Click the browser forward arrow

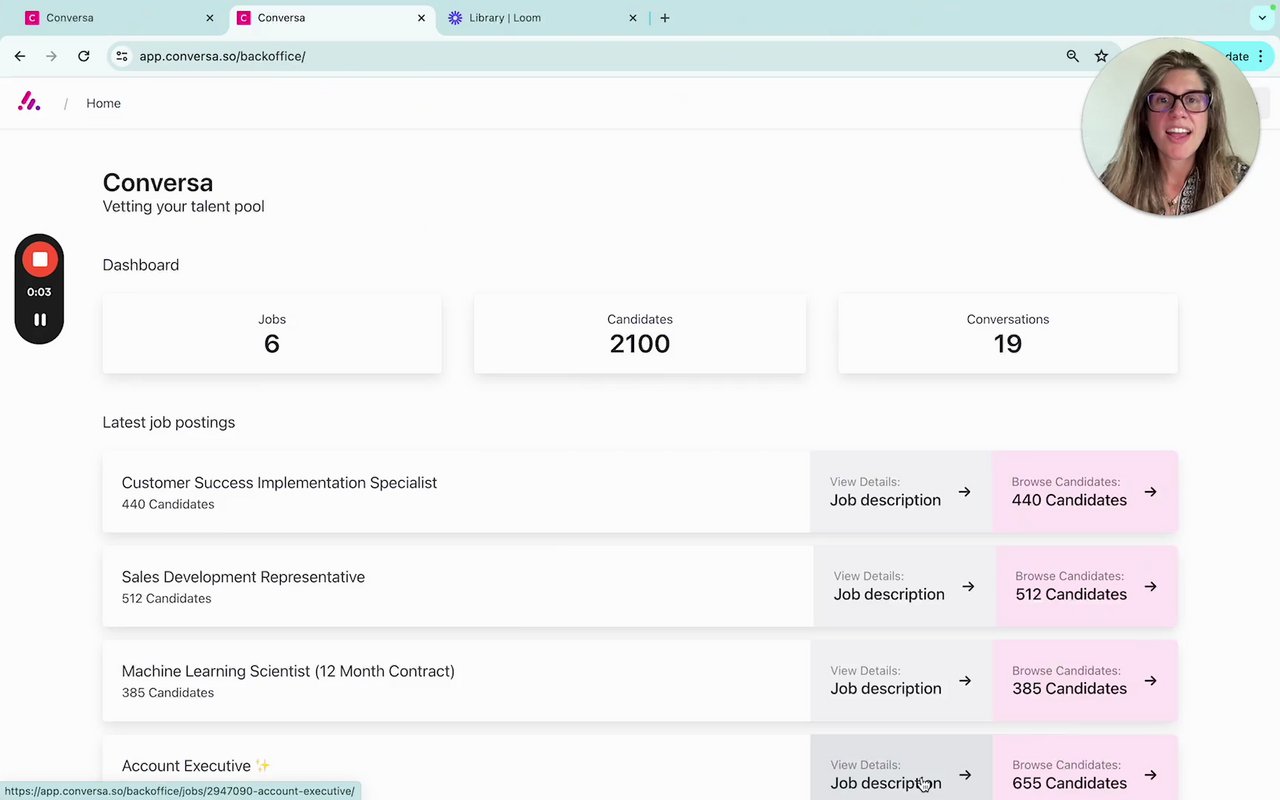(52, 56)
